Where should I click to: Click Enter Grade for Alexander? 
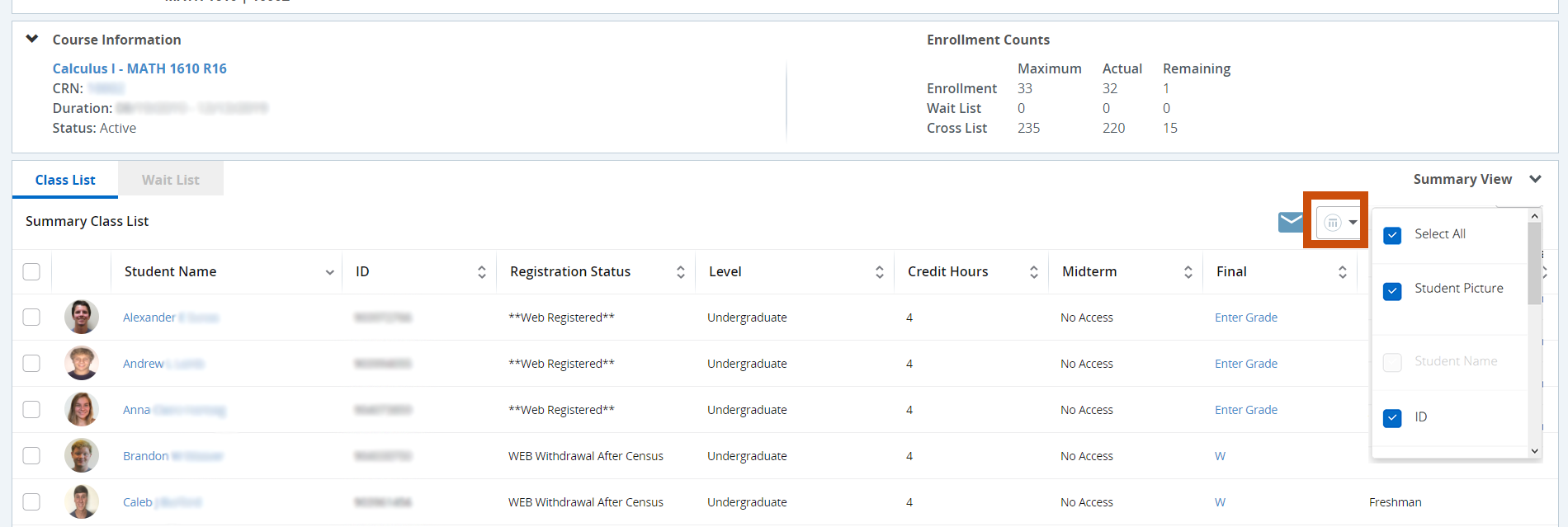point(1245,318)
